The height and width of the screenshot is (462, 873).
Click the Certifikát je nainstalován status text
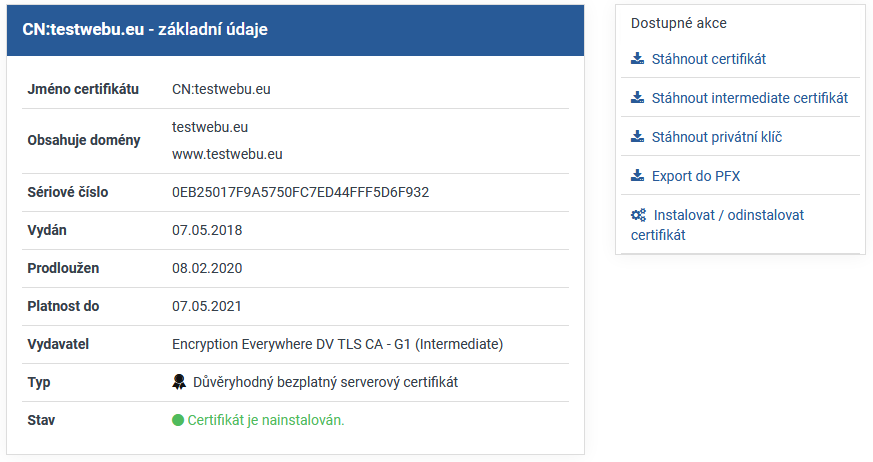coord(265,420)
